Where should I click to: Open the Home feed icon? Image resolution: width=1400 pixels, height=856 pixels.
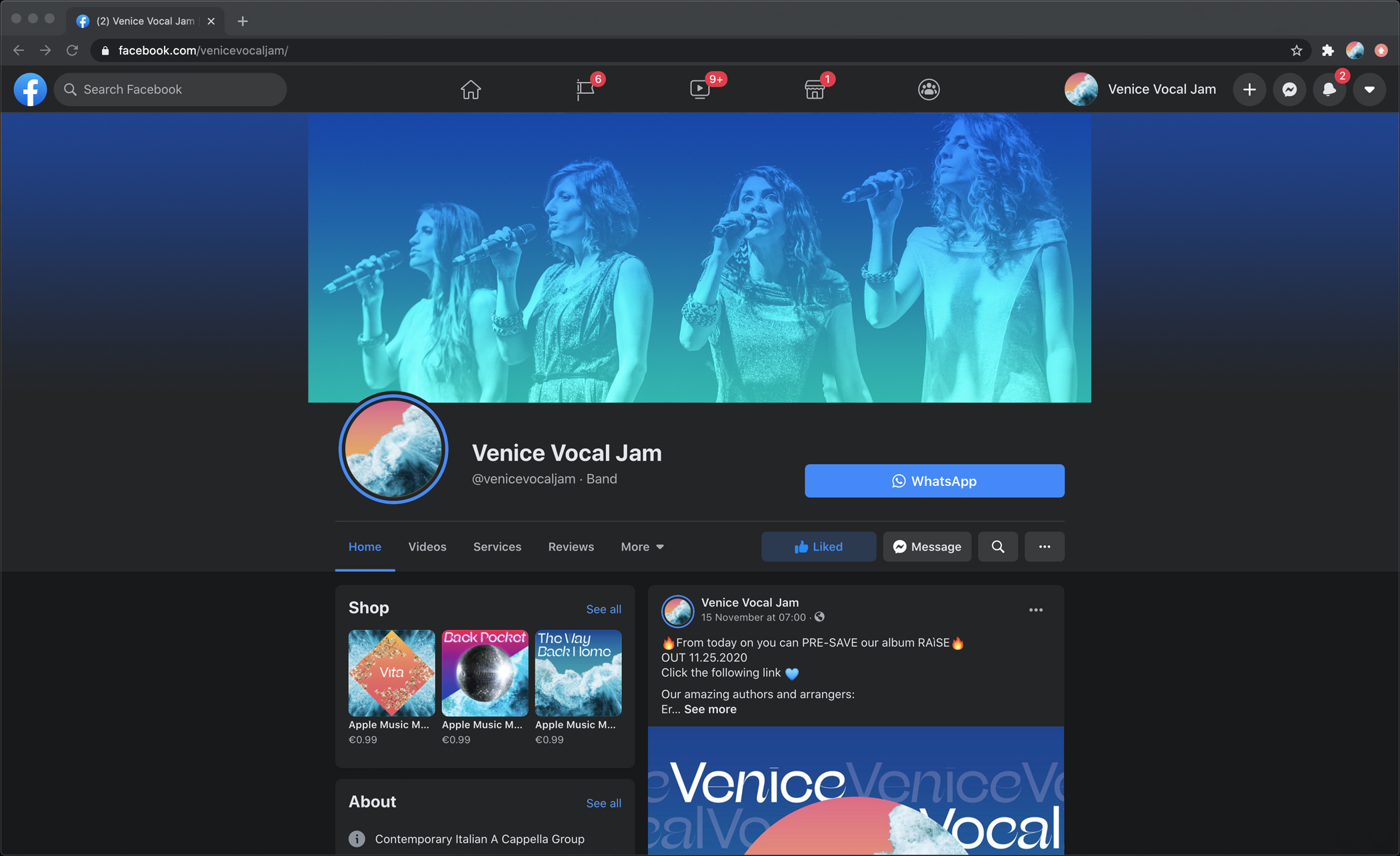471,89
